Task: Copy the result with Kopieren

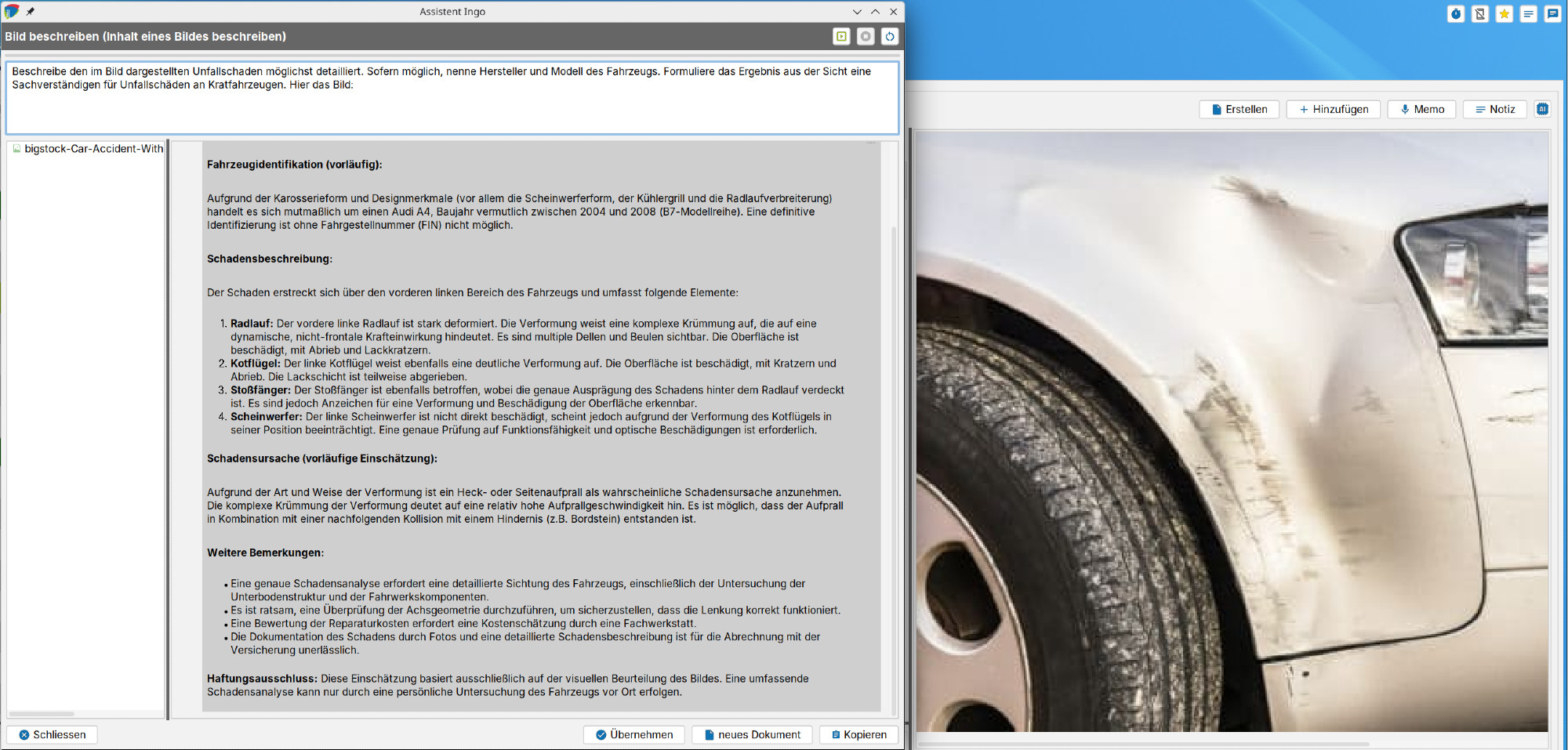Action: [858, 734]
